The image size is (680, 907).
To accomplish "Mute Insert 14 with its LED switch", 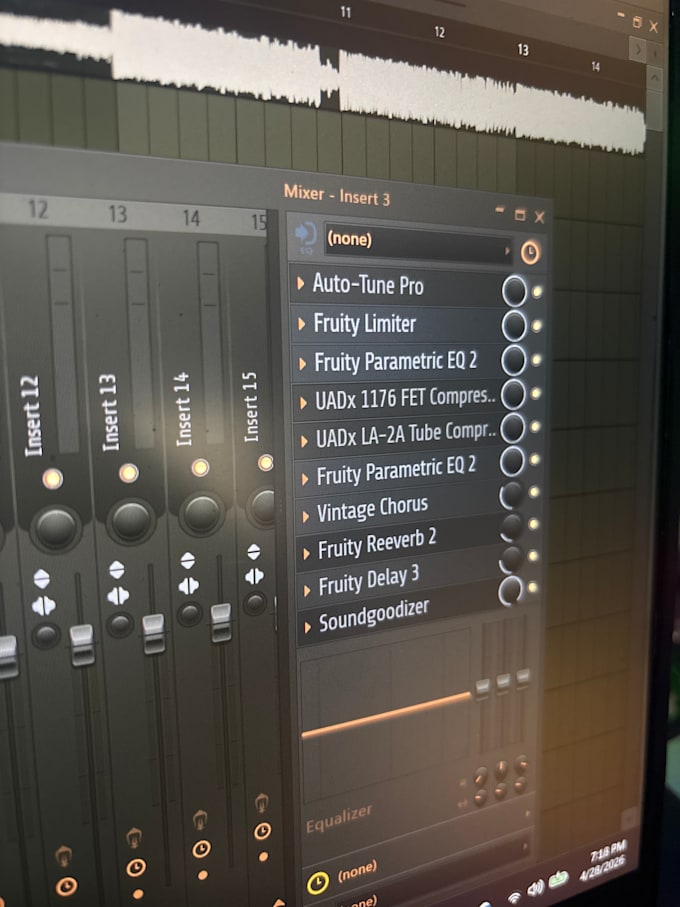I will point(200,467).
